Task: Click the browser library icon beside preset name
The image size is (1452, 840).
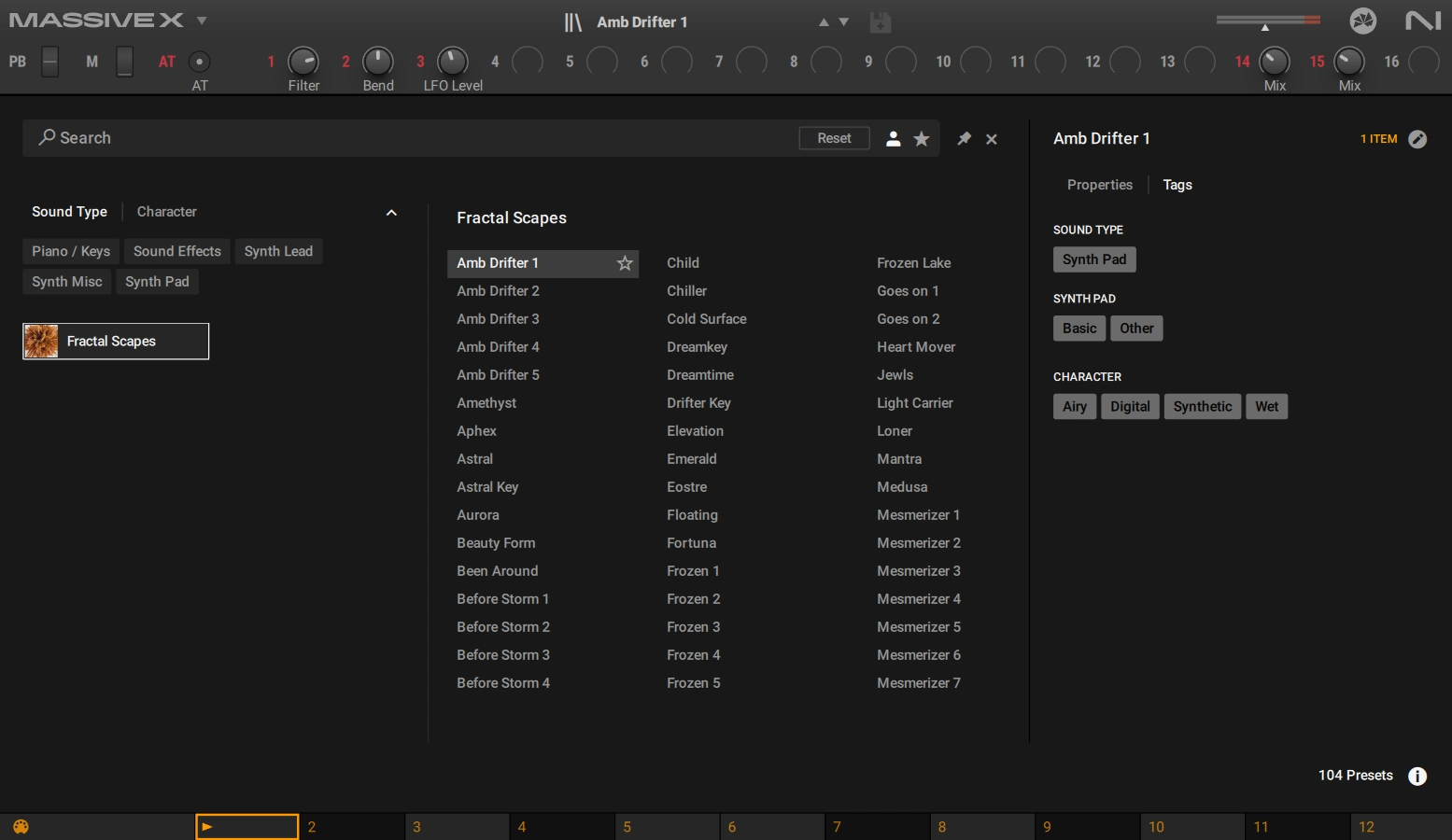Action: click(x=572, y=22)
